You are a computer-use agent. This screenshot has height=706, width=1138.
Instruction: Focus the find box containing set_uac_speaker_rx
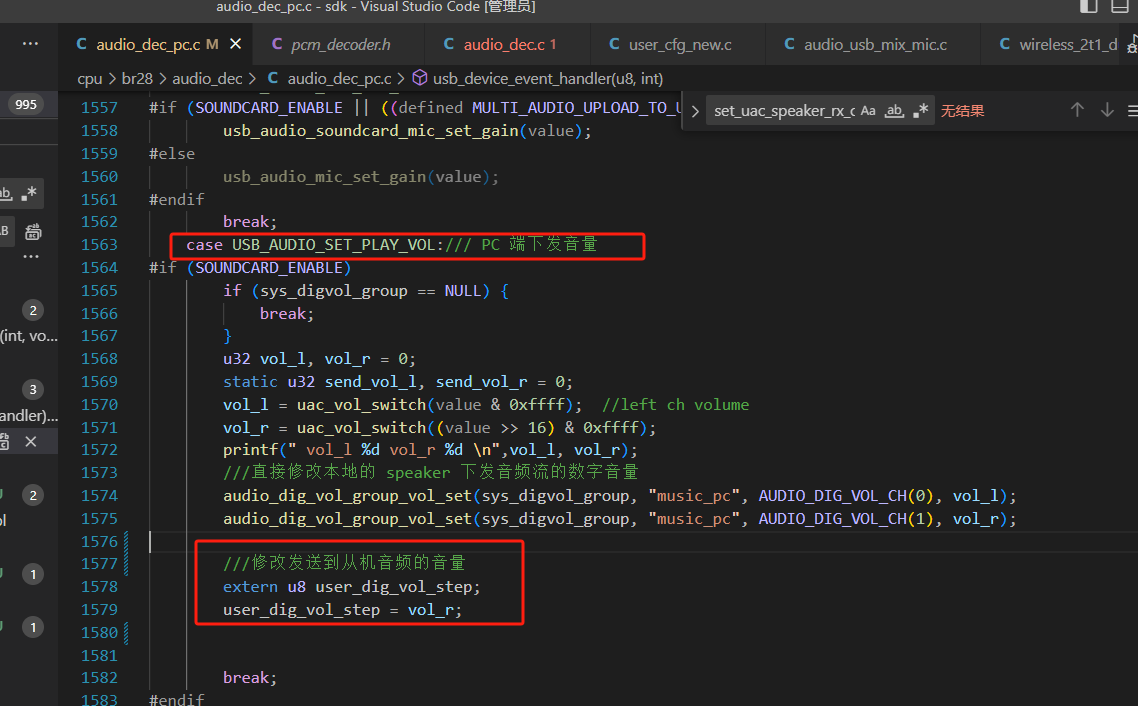tap(784, 111)
